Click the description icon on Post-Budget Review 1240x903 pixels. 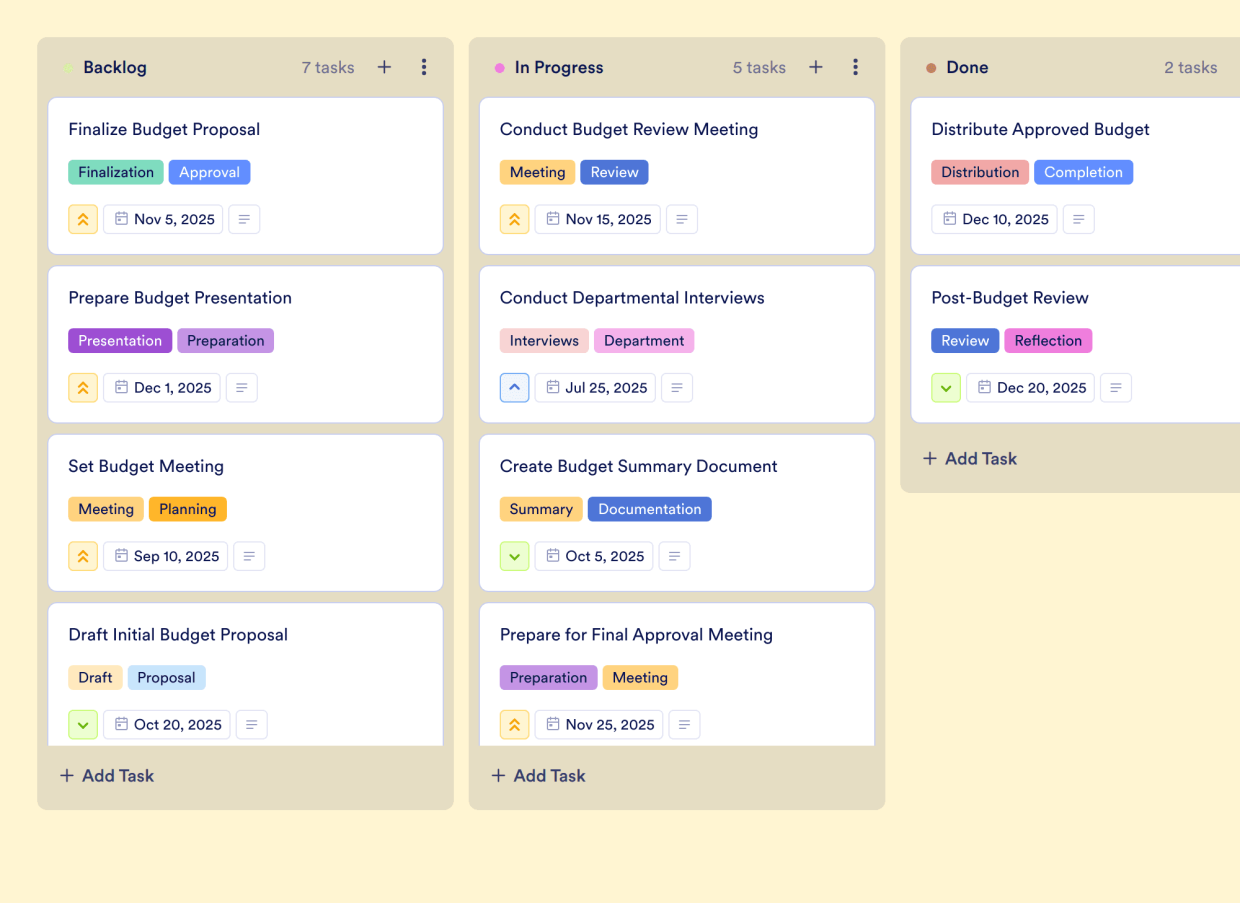coord(1116,387)
